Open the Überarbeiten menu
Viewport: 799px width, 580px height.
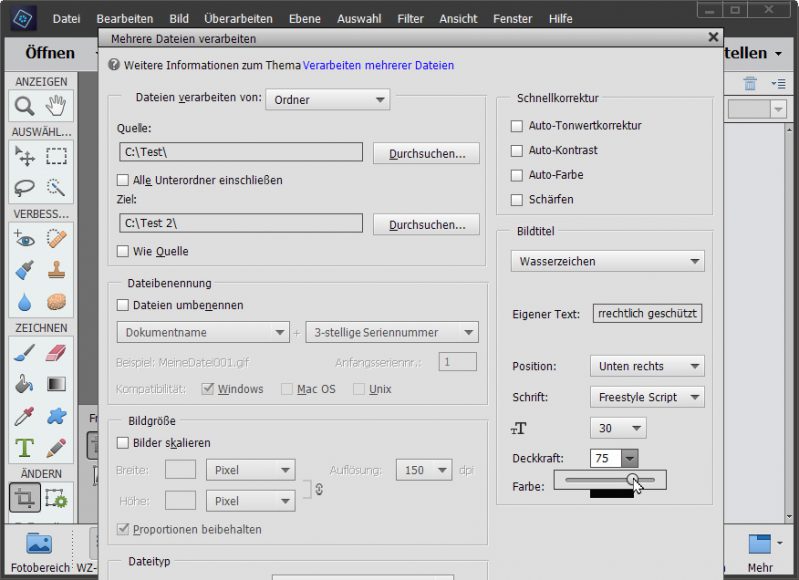(237, 18)
